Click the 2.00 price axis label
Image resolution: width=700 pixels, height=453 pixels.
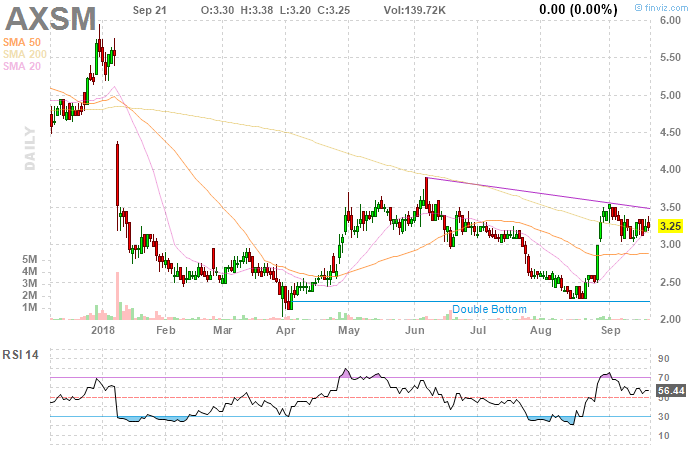670,319
